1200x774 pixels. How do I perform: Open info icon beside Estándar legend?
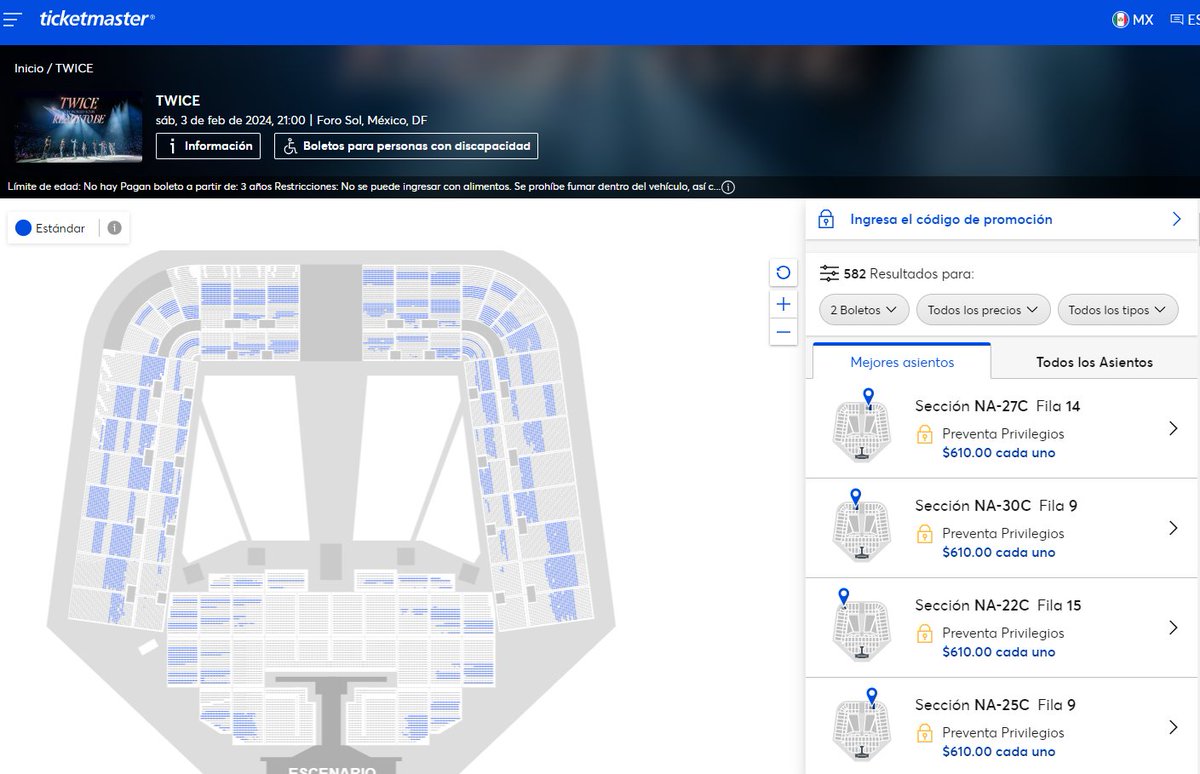click(114, 228)
